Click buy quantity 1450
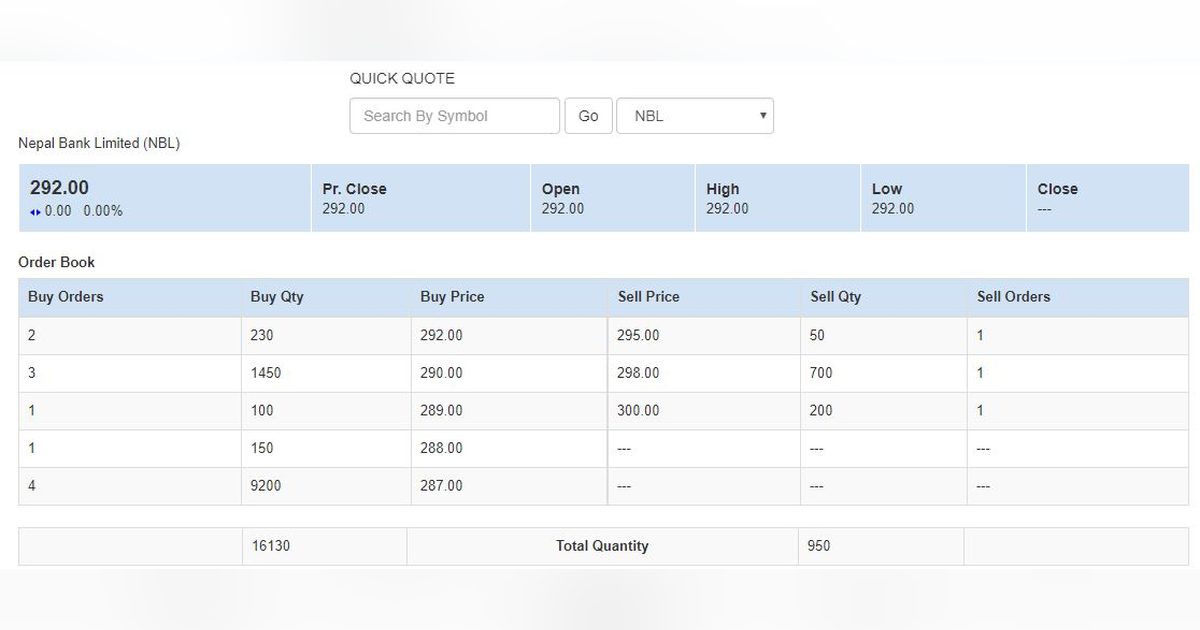The height and width of the screenshot is (630, 1200). 266,373
